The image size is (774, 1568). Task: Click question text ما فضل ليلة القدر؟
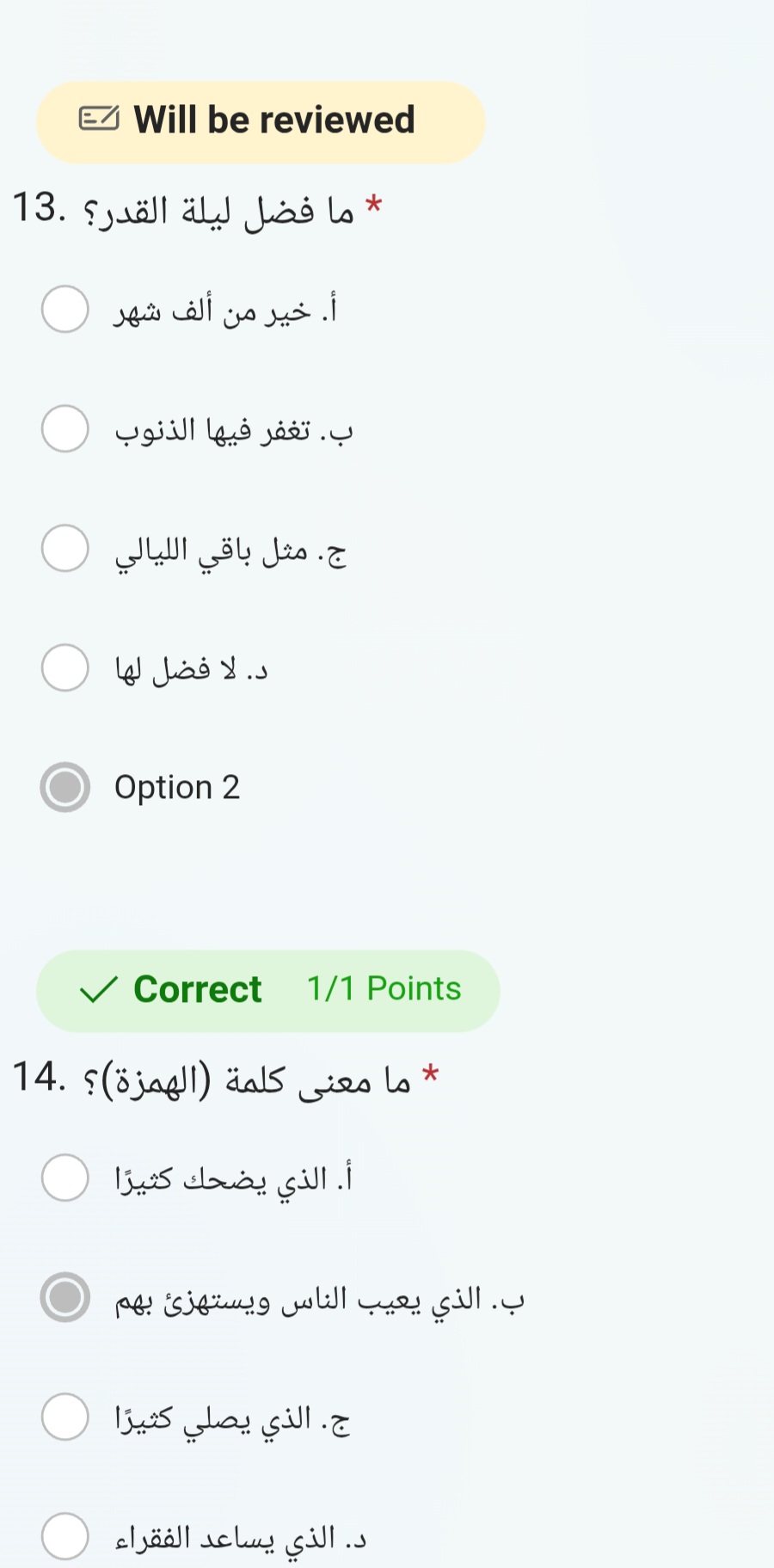coord(218,210)
